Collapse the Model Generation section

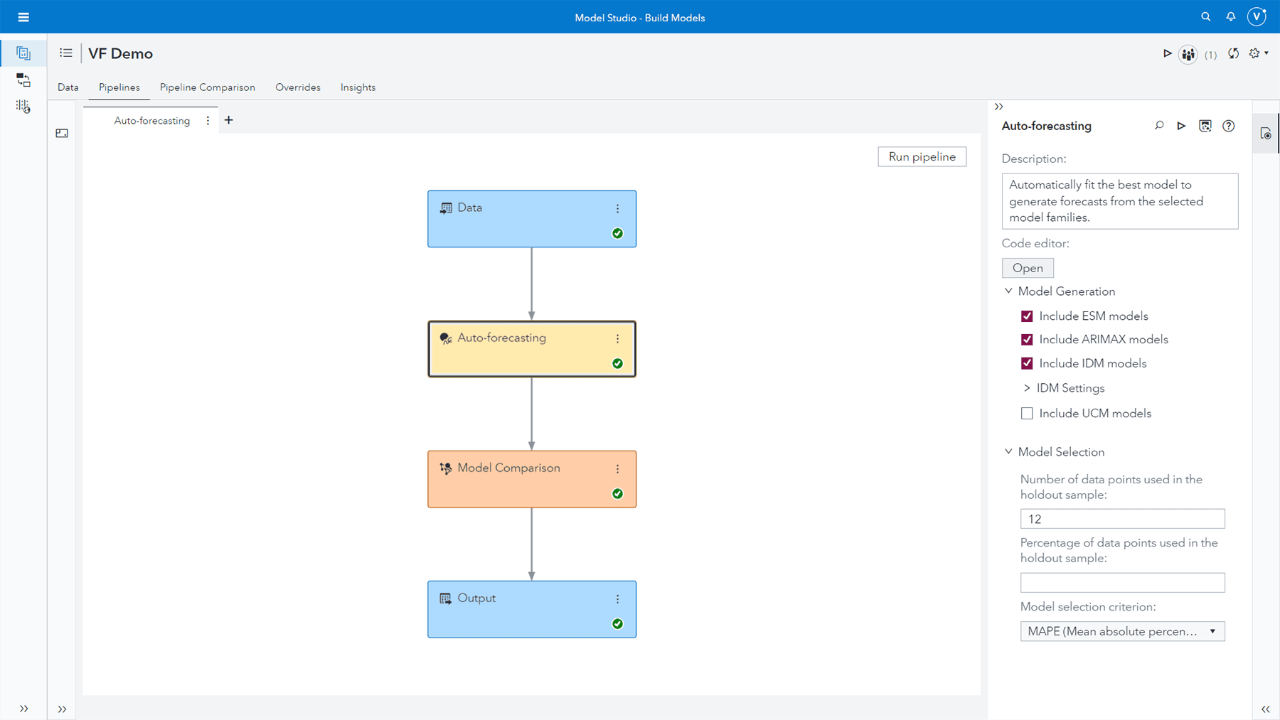pyautogui.click(x=1008, y=292)
